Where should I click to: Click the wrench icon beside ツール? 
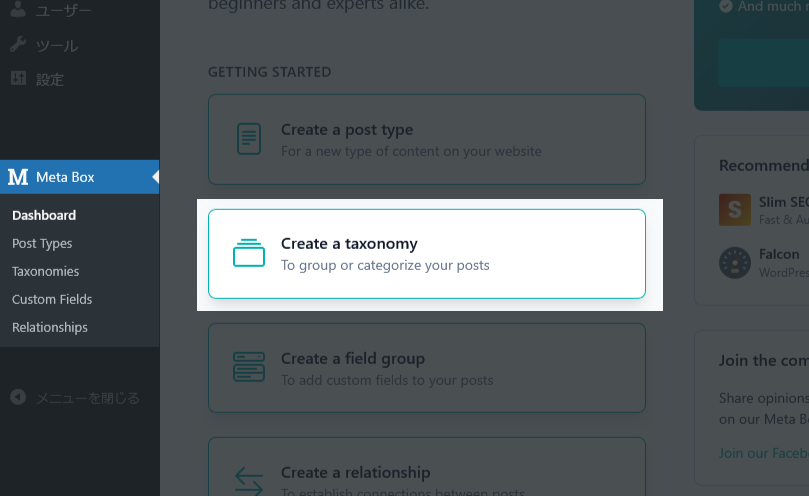[x=17, y=45]
